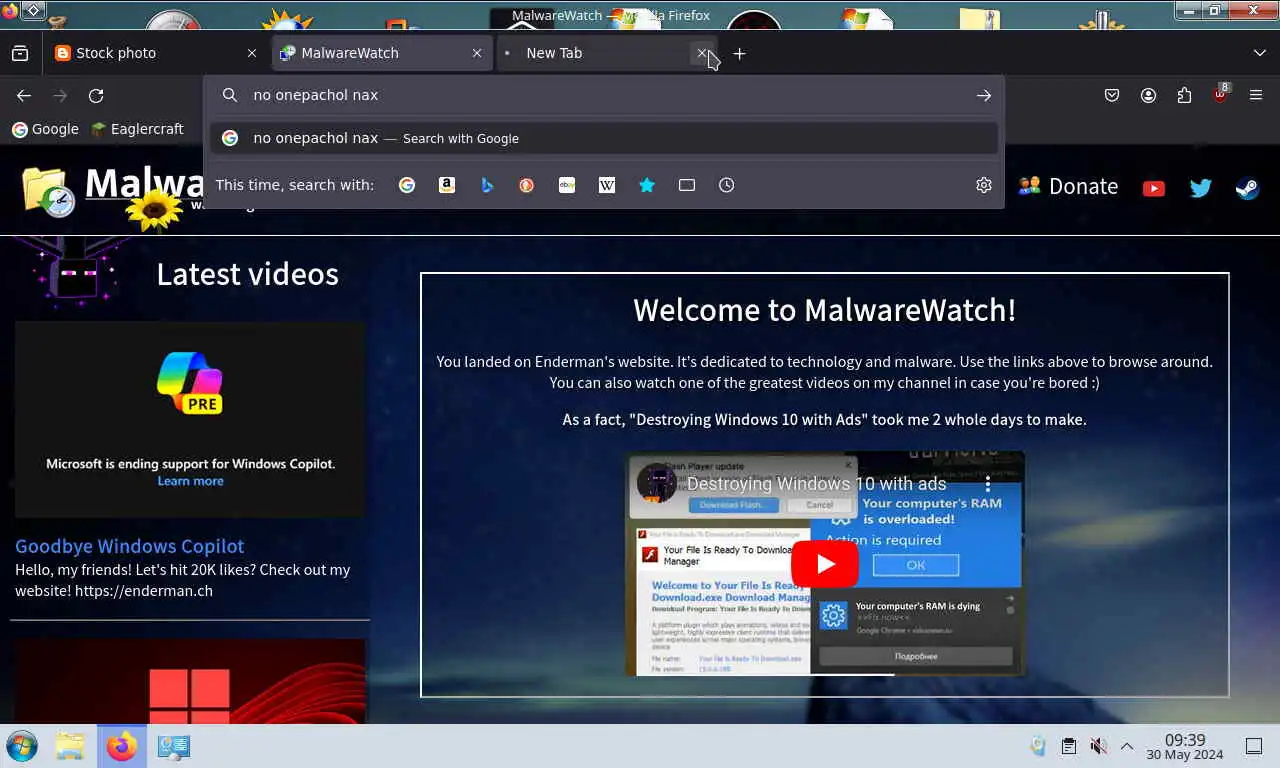The height and width of the screenshot is (768, 1280).
Task: Click YouTube channel avatar in video
Action: pos(657,483)
